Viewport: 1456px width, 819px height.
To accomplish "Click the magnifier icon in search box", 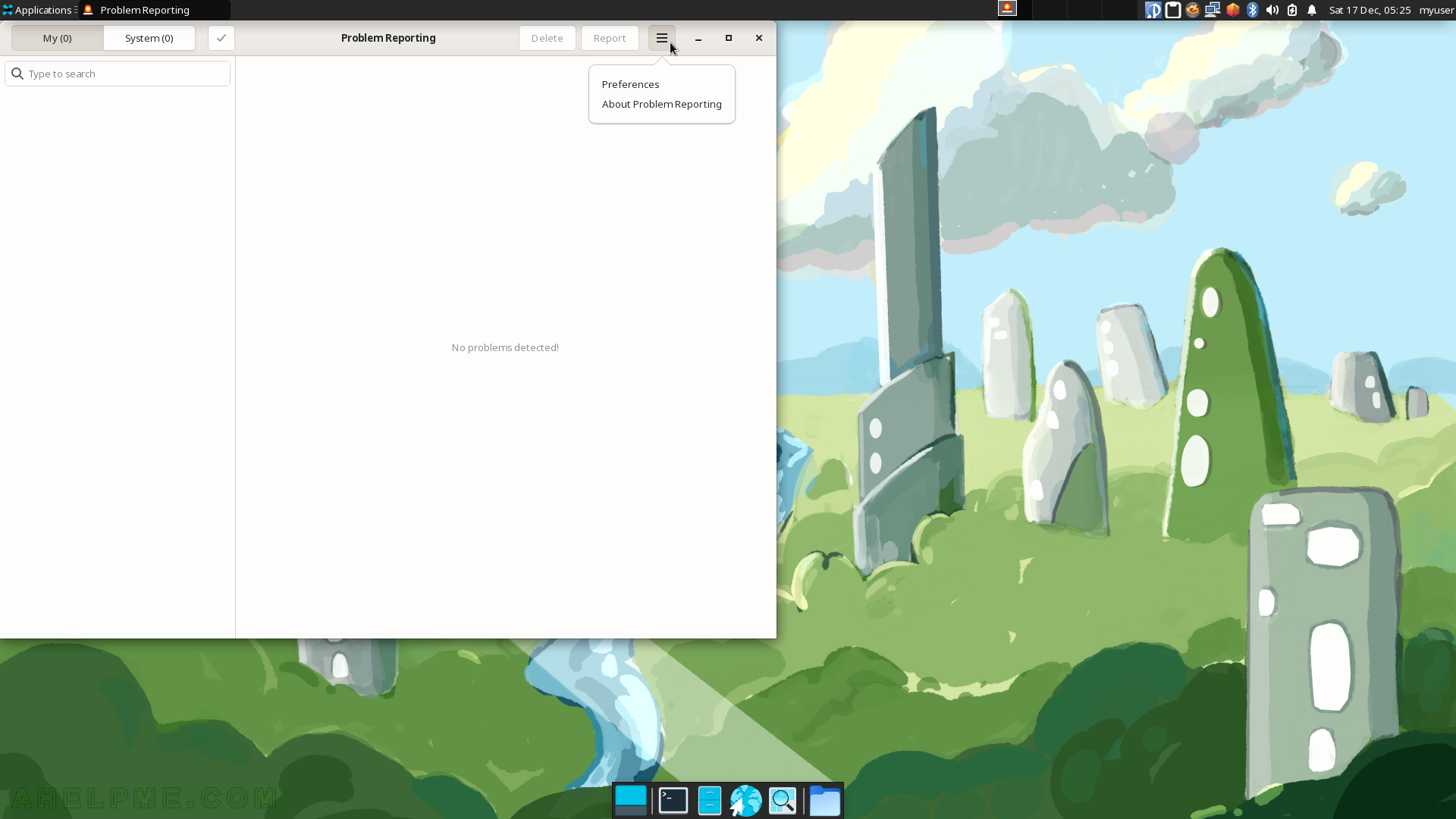I will coord(17,74).
